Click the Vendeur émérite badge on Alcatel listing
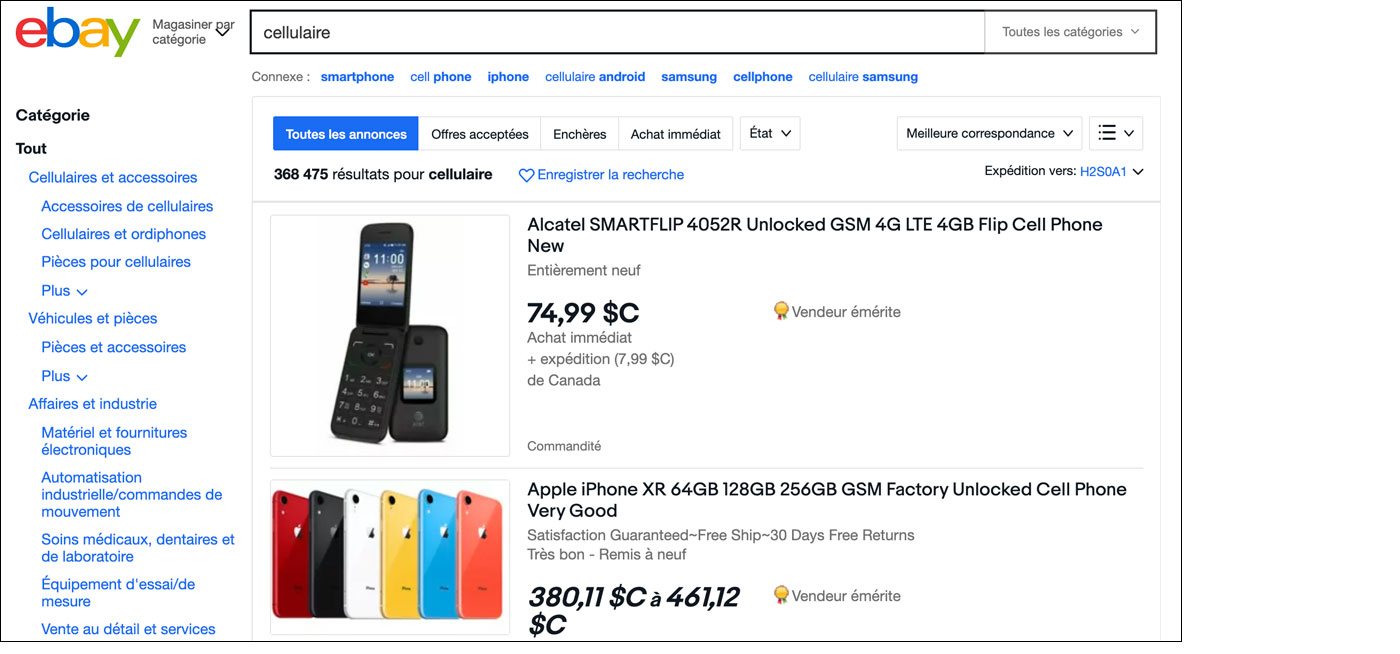Screen dimensions: 1400x654 pyautogui.click(x=782, y=312)
